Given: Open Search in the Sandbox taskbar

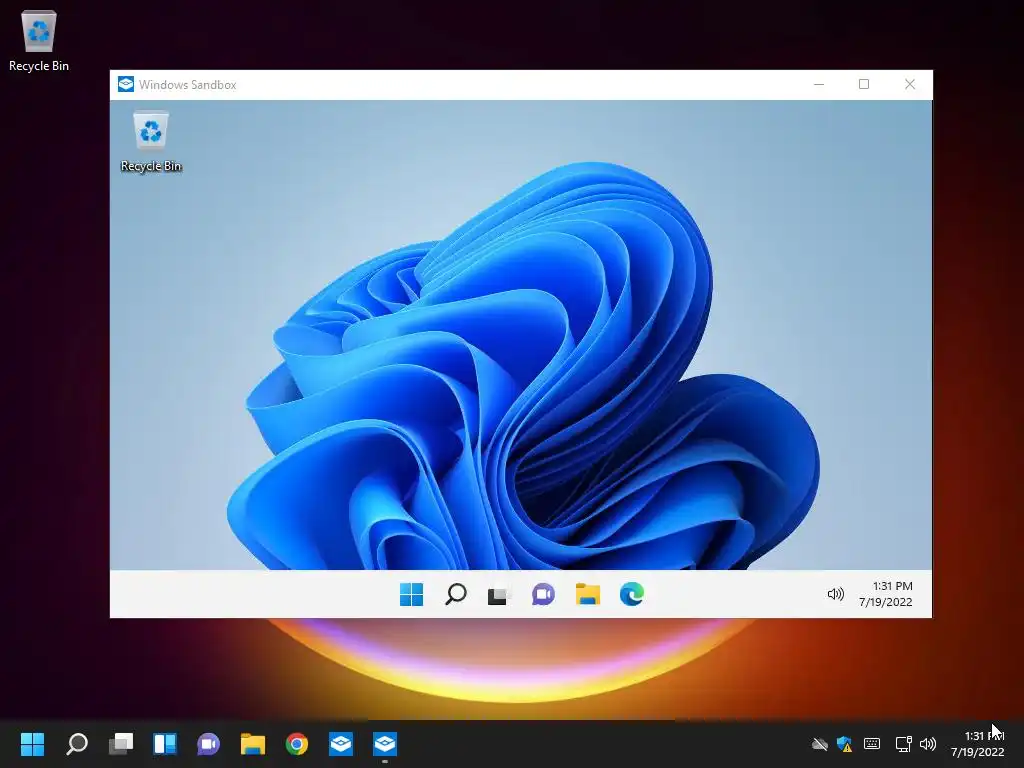Looking at the screenshot, I should point(456,594).
